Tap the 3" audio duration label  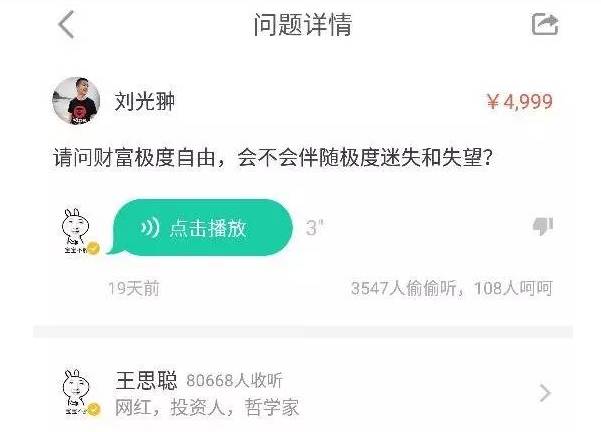pos(314,228)
